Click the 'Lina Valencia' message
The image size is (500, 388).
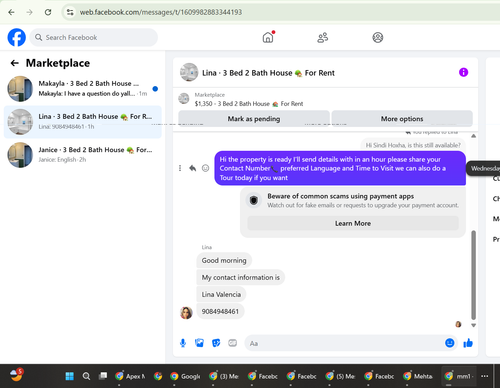[x=221, y=294]
